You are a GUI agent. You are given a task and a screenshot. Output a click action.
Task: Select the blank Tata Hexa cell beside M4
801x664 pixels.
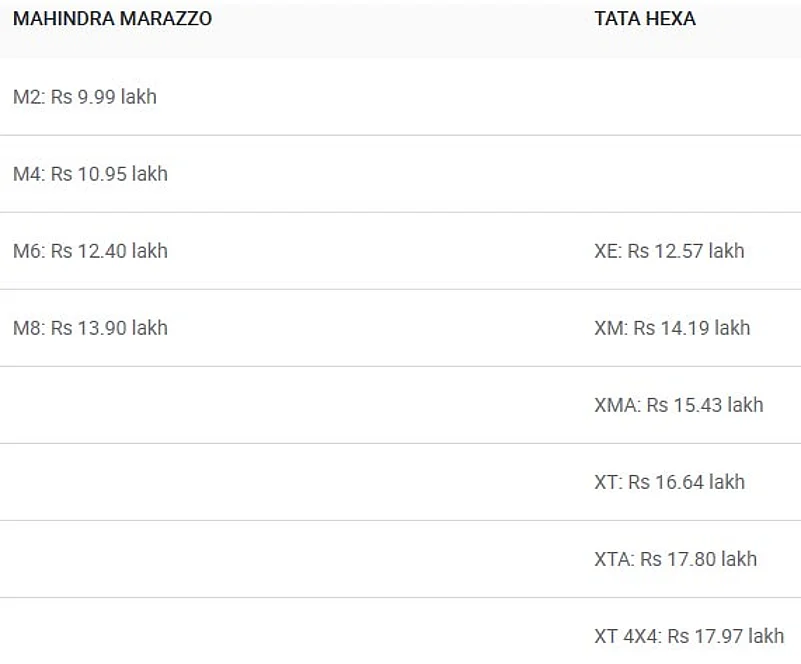point(690,174)
